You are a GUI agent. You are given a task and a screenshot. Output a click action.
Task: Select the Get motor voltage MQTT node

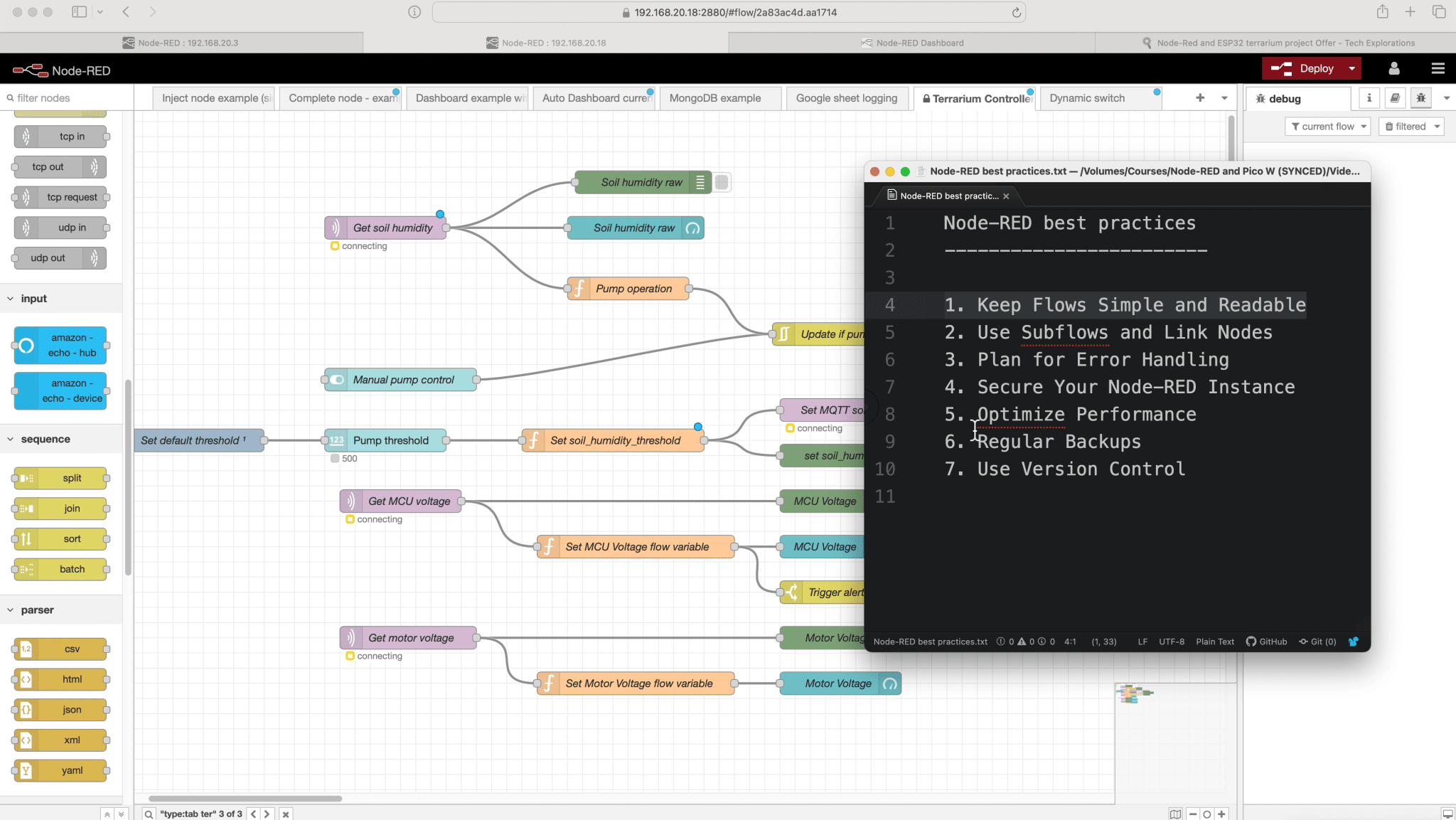408,638
